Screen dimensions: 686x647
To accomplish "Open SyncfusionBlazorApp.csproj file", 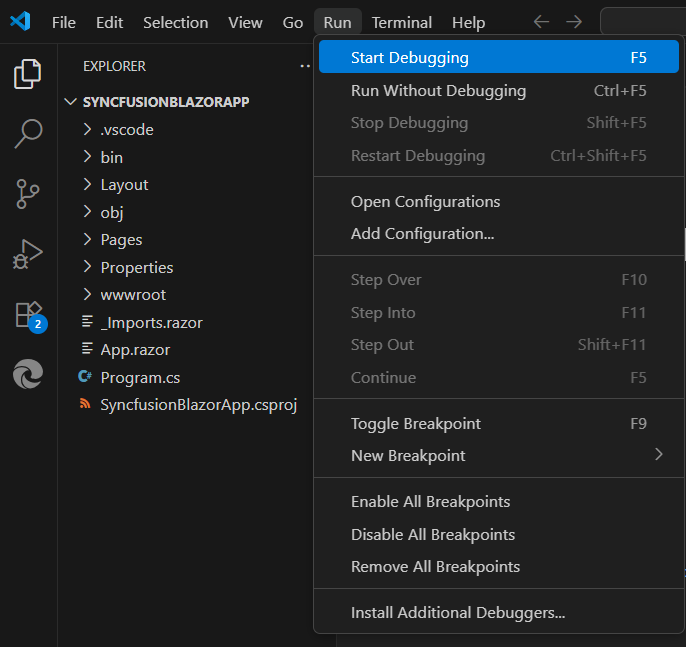I will point(198,405).
